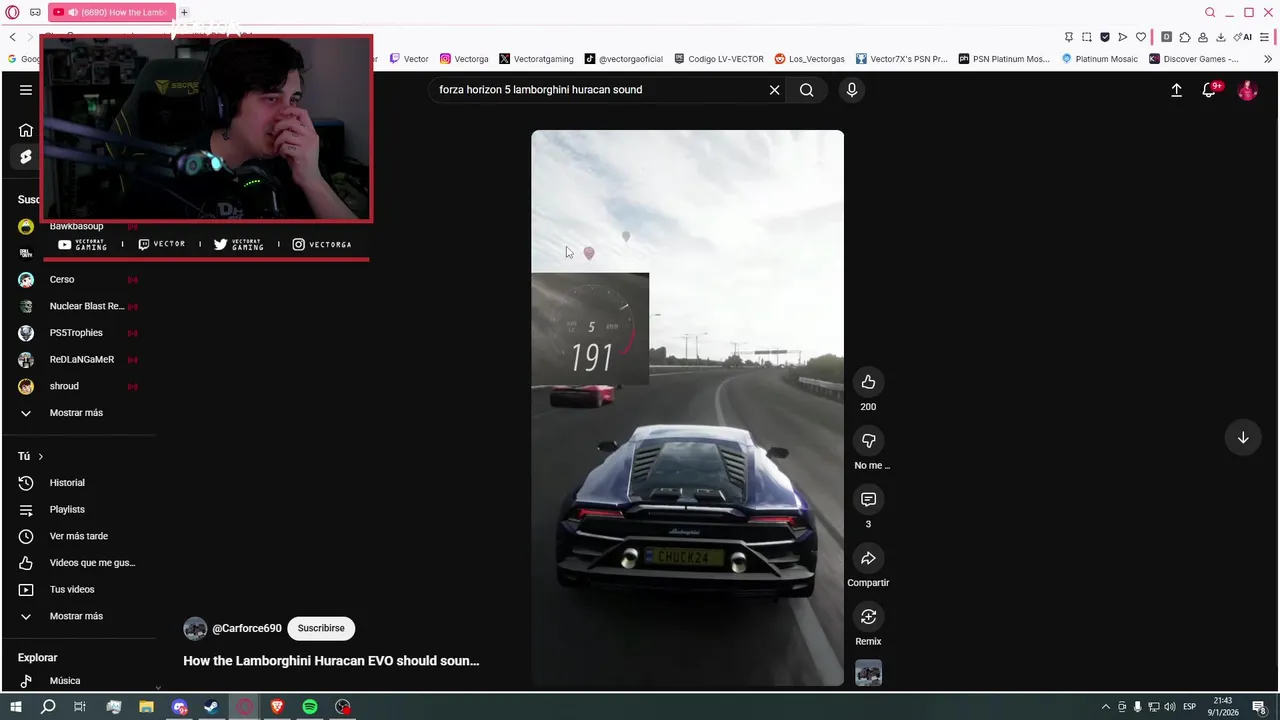
Task: Open the @vectorgaoficial TikTok bookmark
Action: (624, 59)
